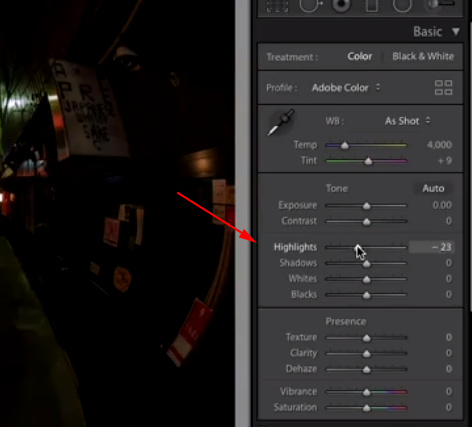
Task: Click the dark photo preview
Action: click(x=117, y=213)
